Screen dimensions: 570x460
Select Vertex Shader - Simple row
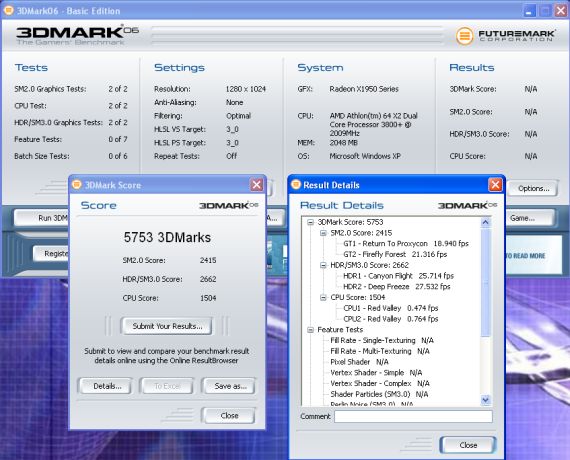[x=376, y=373]
